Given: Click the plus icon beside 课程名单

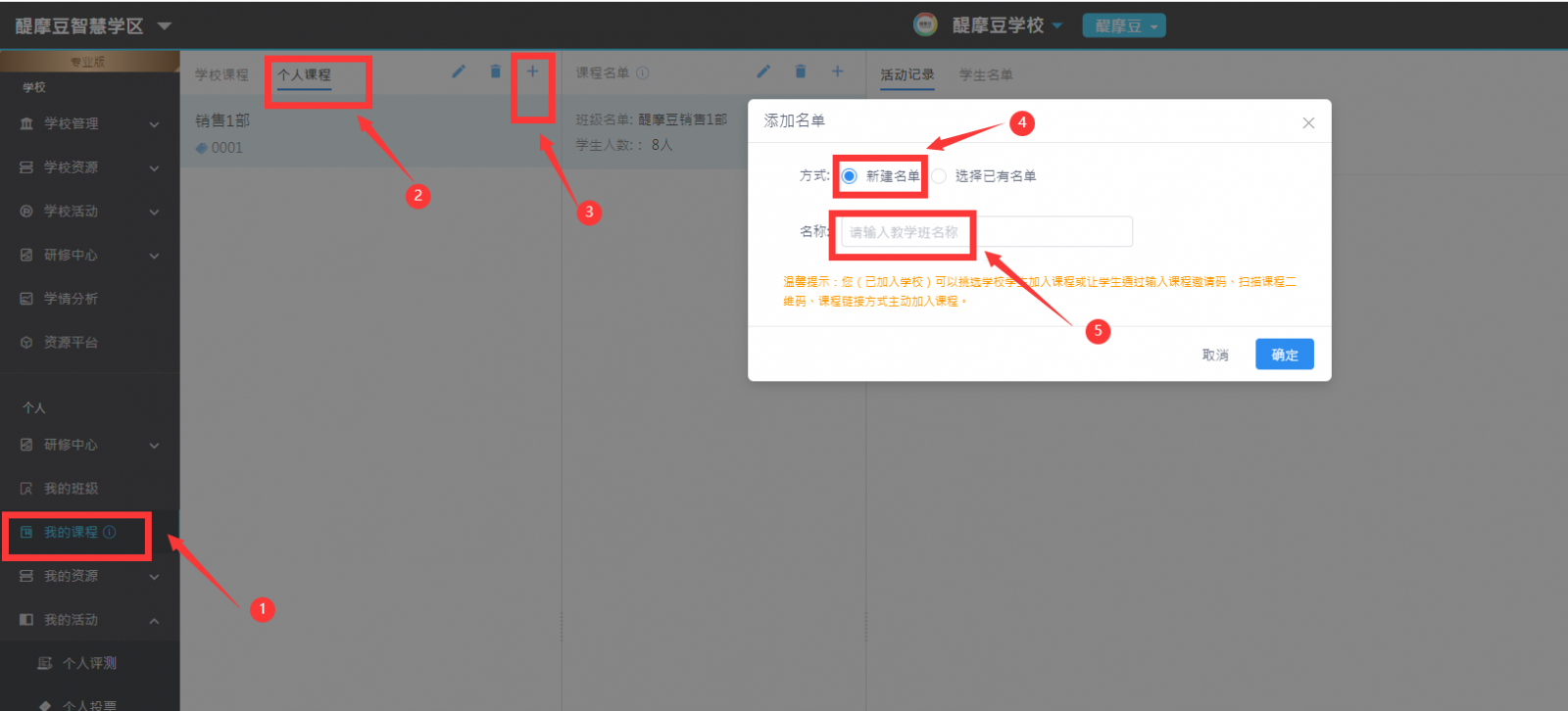Looking at the screenshot, I should pyautogui.click(x=837, y=71).
